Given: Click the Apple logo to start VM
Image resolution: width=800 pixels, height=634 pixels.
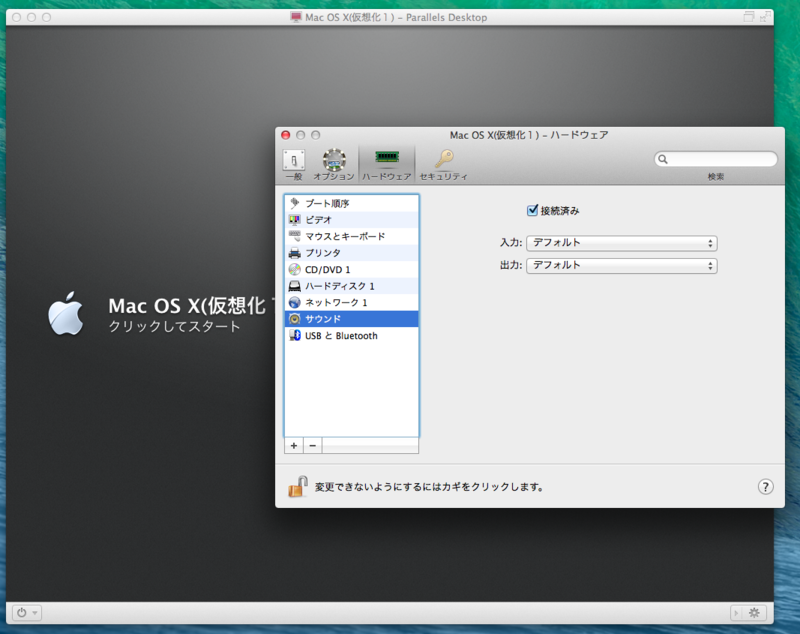Looking at the screenshot, I should coord(66,314).
